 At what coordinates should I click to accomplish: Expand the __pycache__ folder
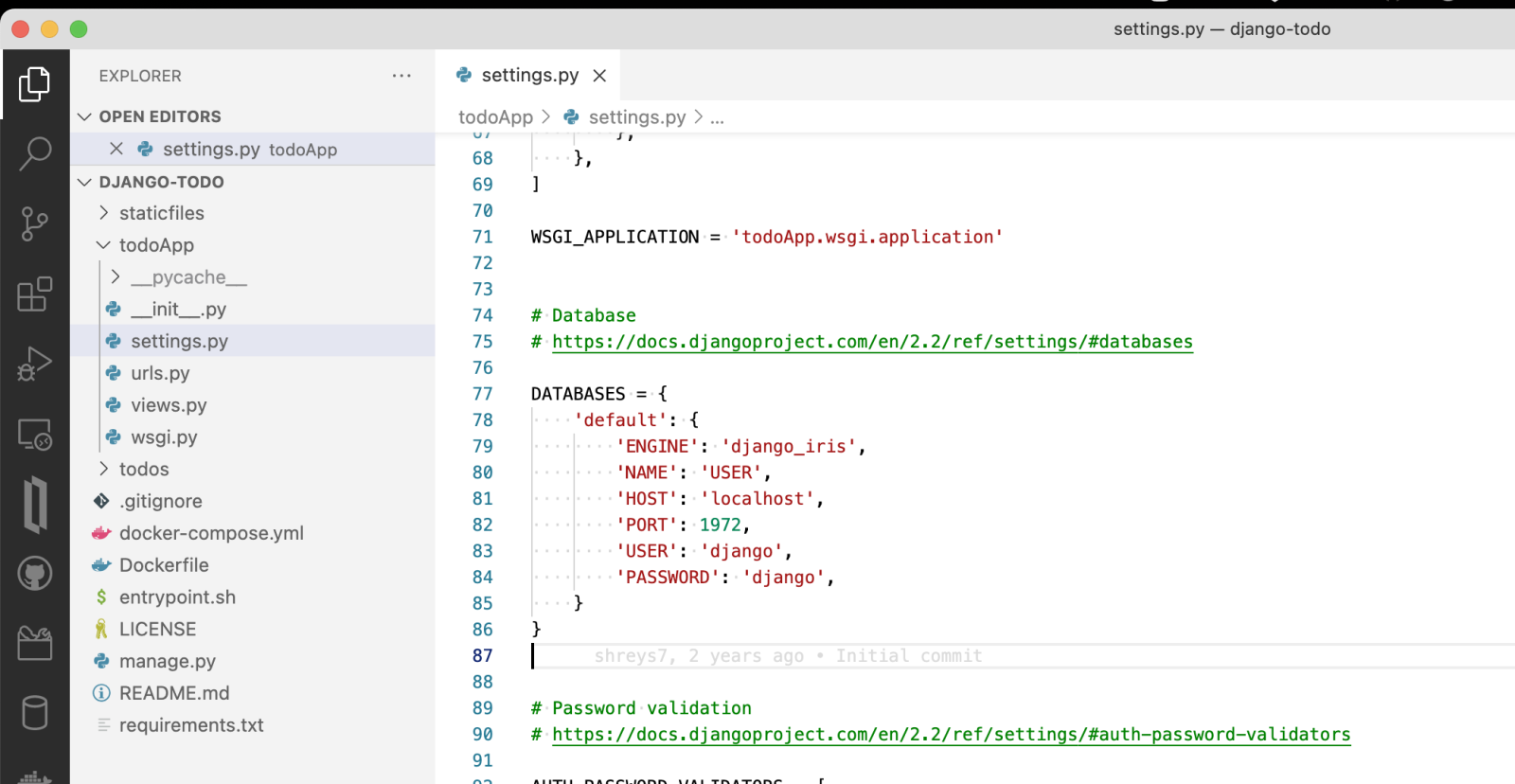(188, 277)
